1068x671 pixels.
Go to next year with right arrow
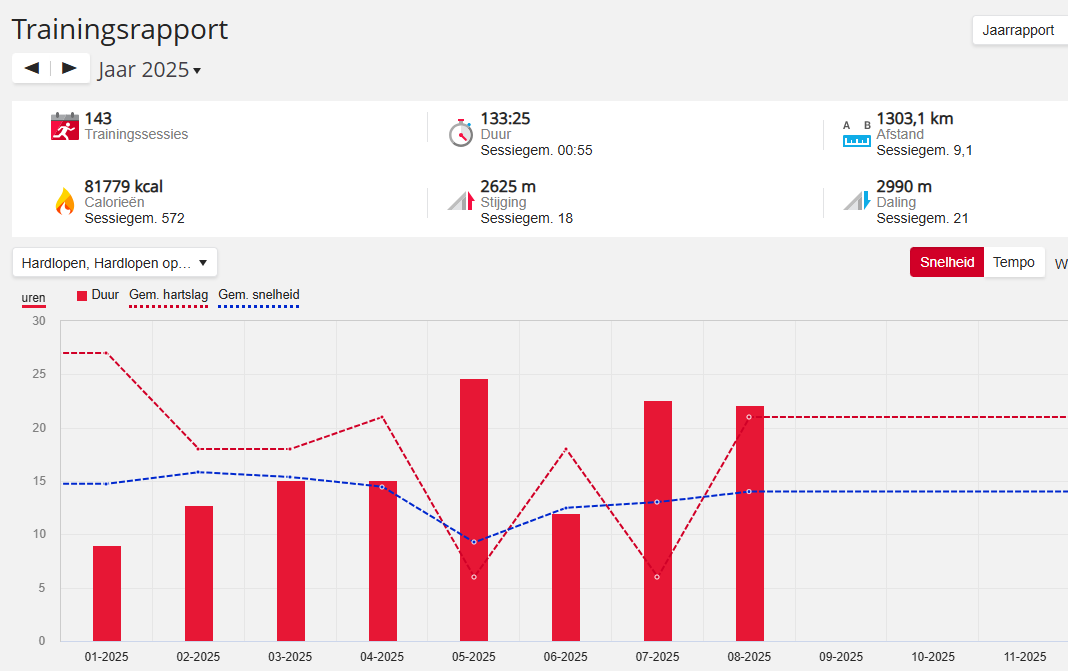click(69, 68)
